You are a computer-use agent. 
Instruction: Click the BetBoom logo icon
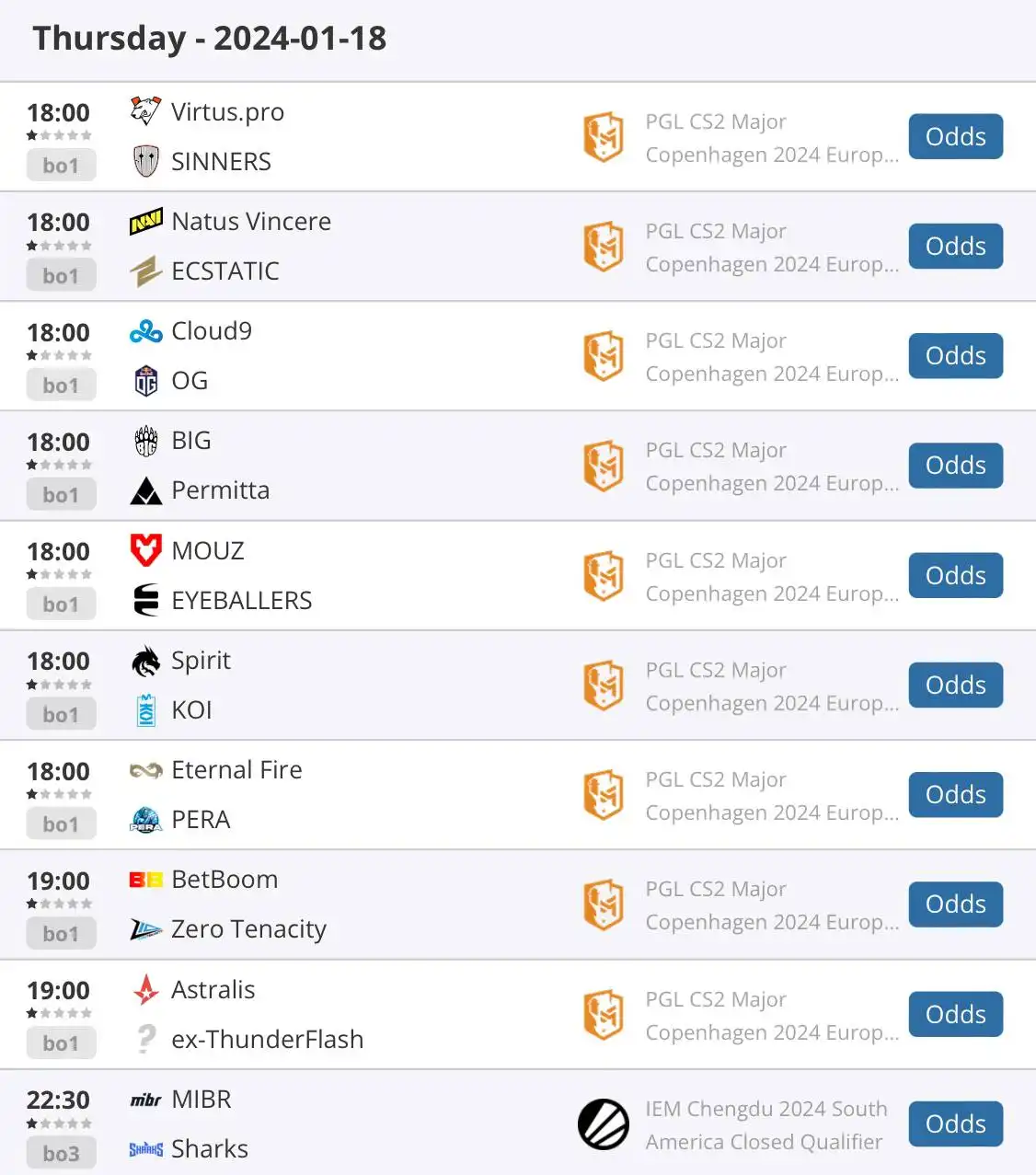pyautogui.click(x=145, y=880)
